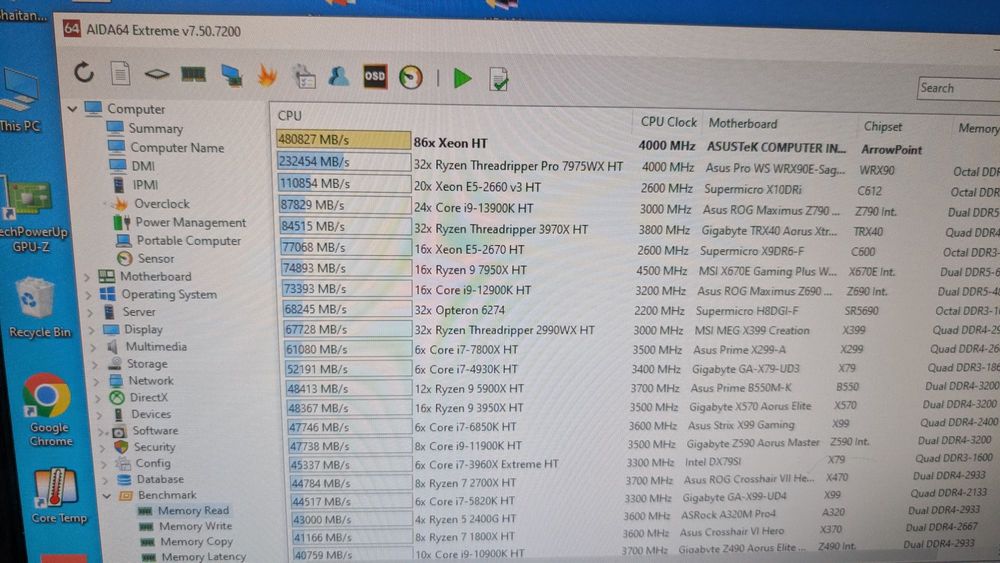Open the OSD panel icon
The image size is (1000, 563).
[375, 77]
